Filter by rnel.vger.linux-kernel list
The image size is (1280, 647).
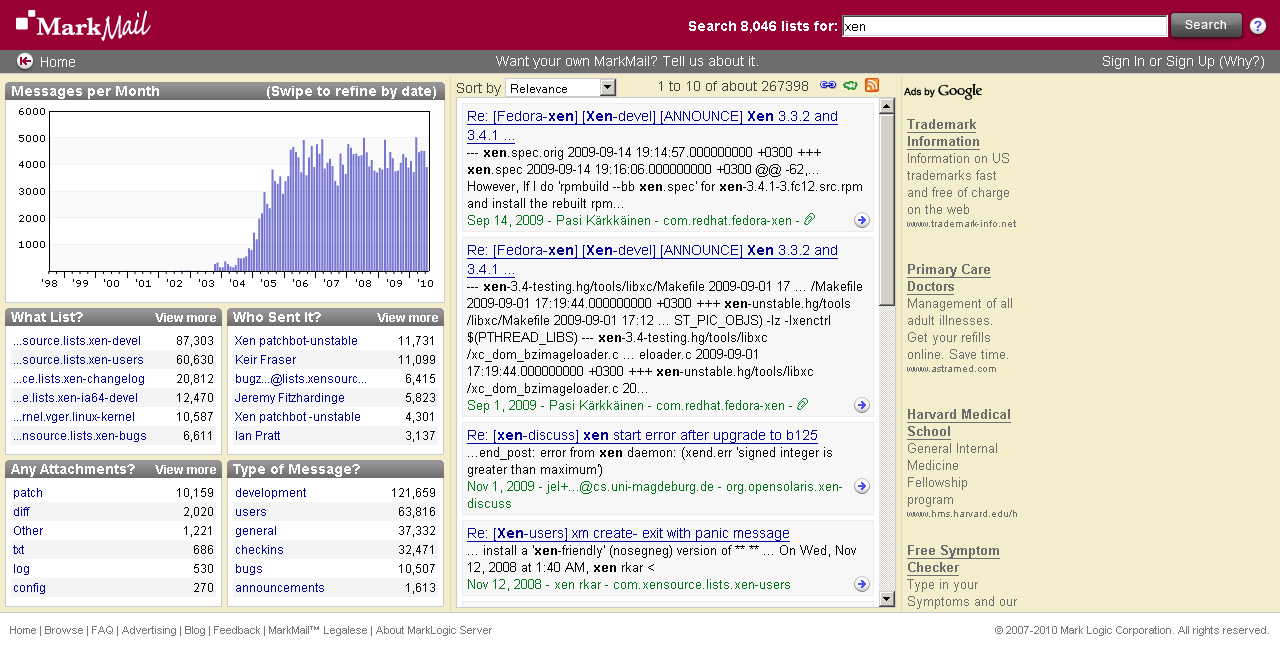(x=74, y=417)
